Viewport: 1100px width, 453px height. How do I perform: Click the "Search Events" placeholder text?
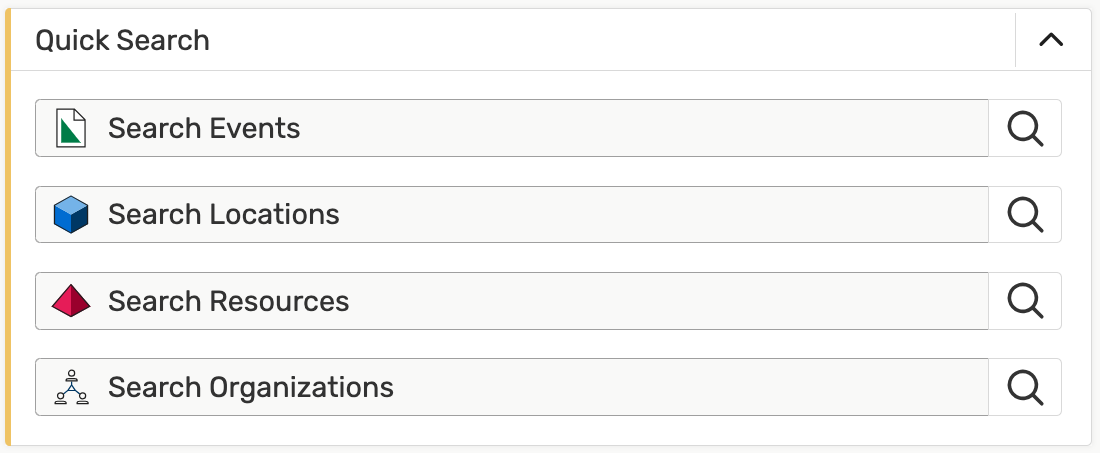pos(204,128)
